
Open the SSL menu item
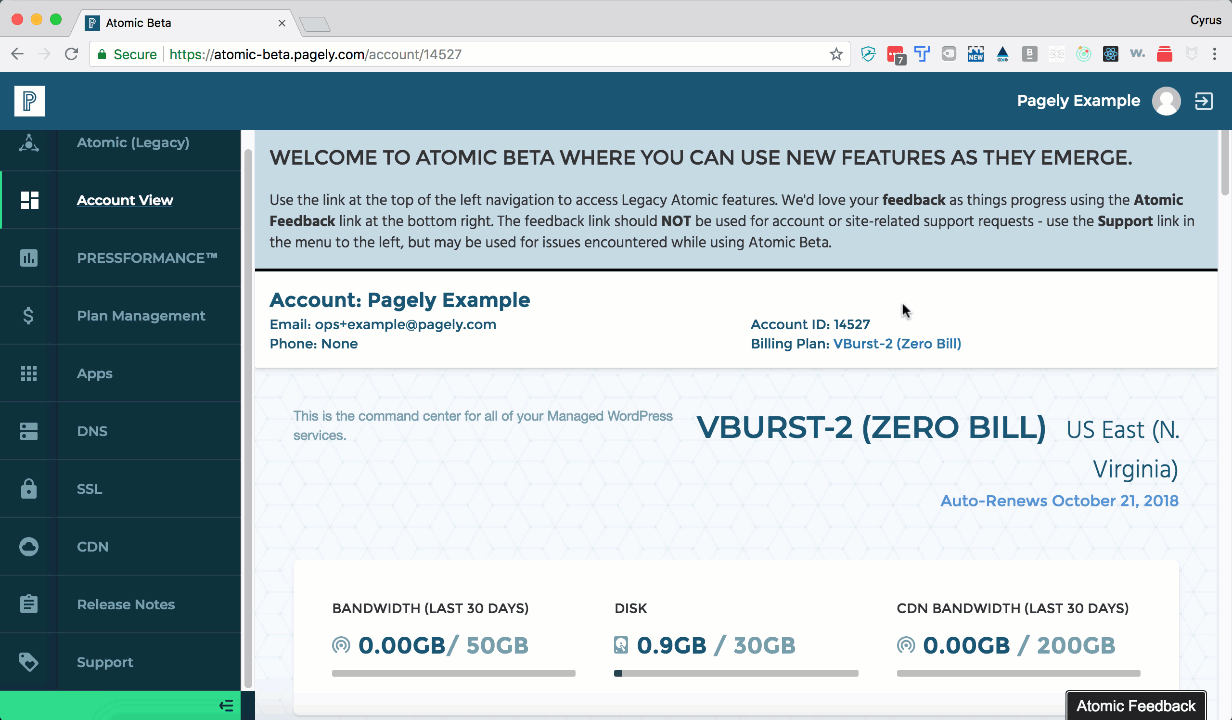click(90, 489)
